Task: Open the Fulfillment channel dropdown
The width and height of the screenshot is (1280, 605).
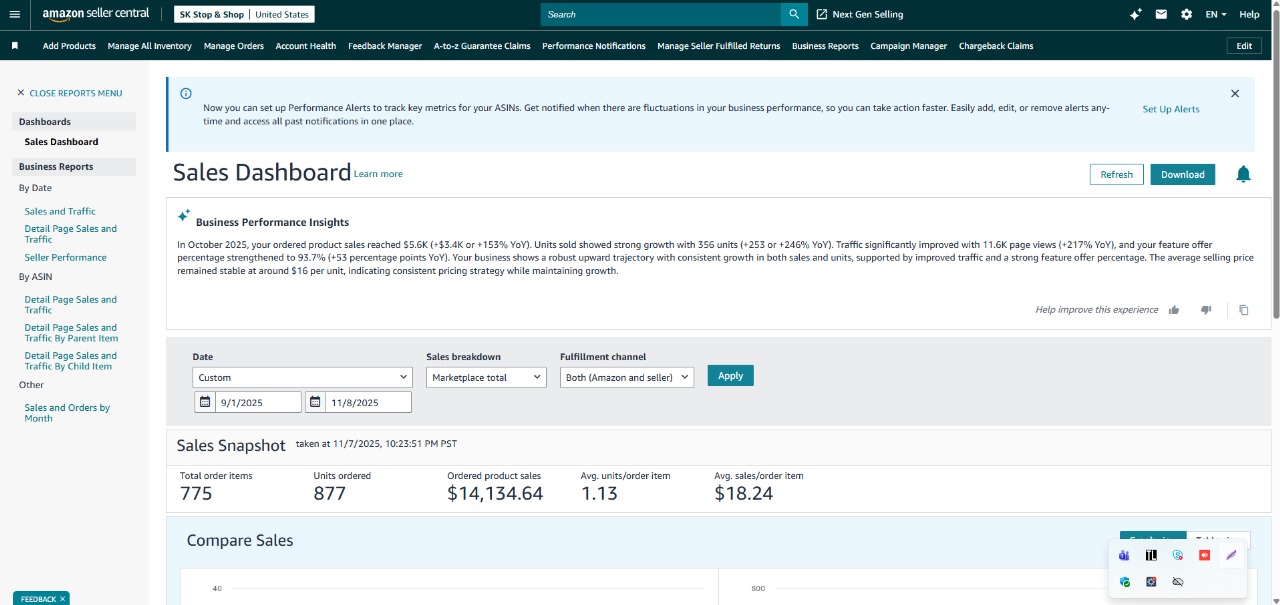Action: [627, 377]
